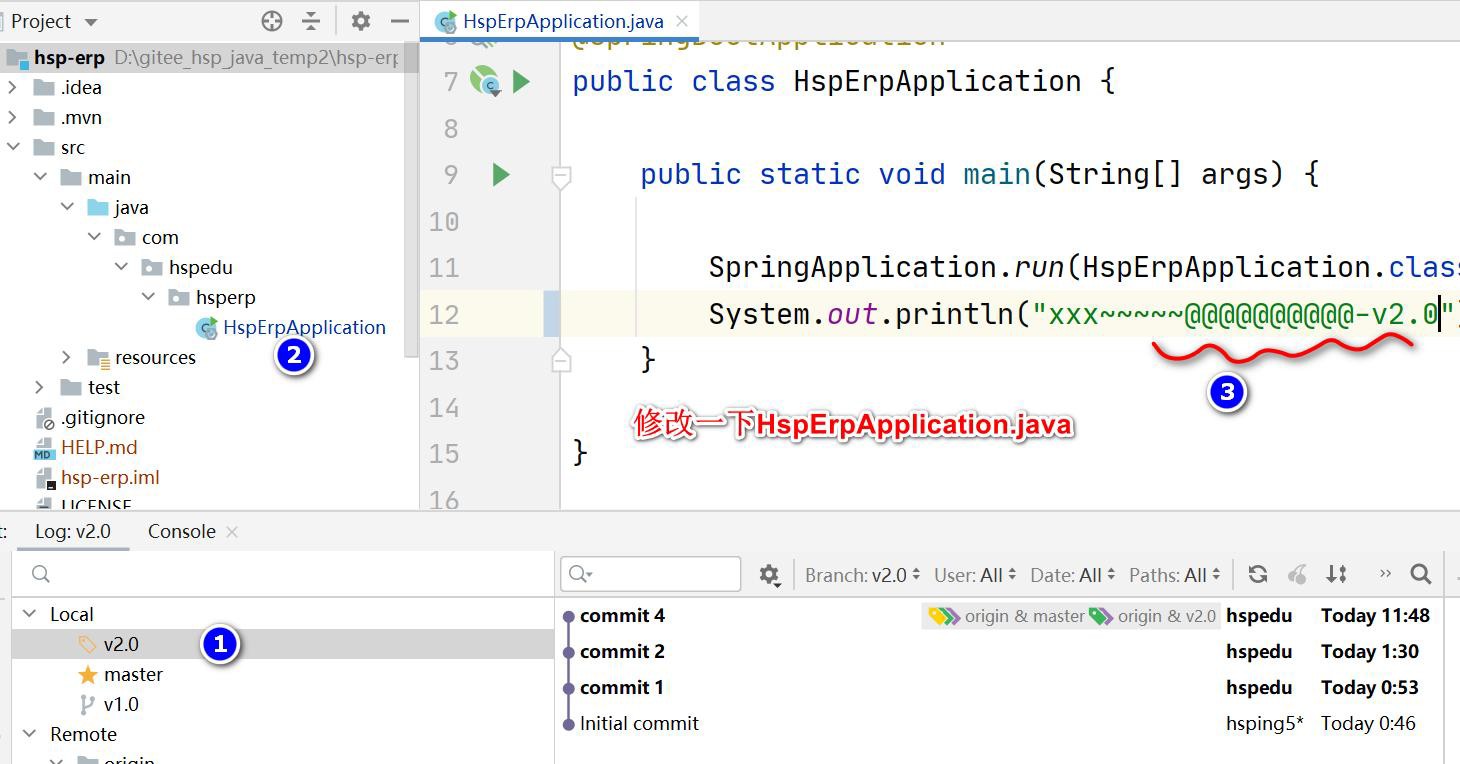Screen dimensions: 1460x764
Task: Expand the resources folder in project tree
Action: (67, 357)
